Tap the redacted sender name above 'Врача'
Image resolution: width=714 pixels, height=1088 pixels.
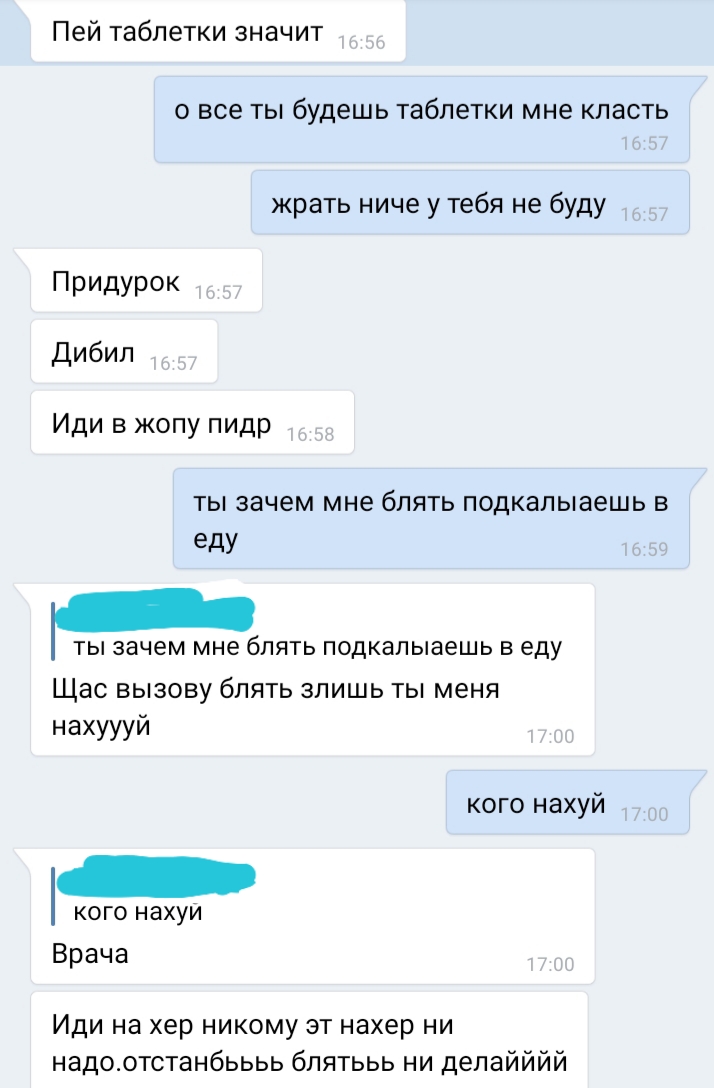[x=155, y=876]
